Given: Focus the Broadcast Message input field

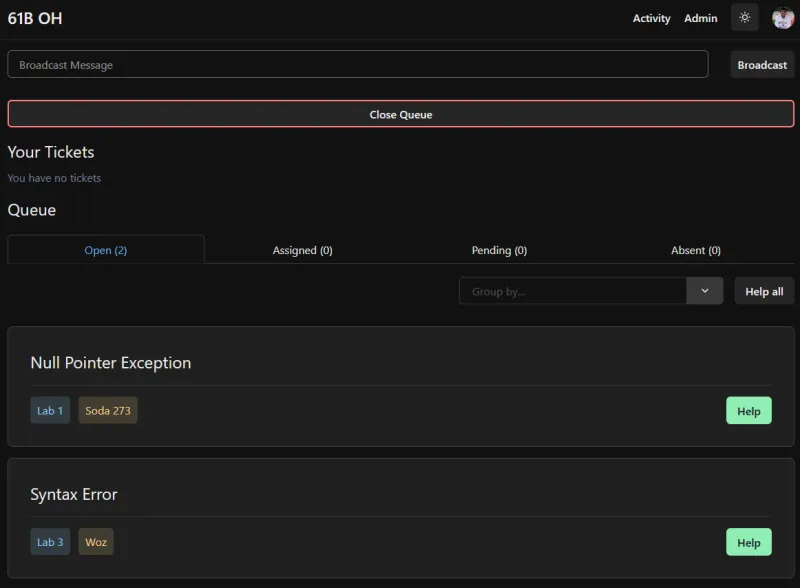Looking at the screenshot, I should [358, 64].
